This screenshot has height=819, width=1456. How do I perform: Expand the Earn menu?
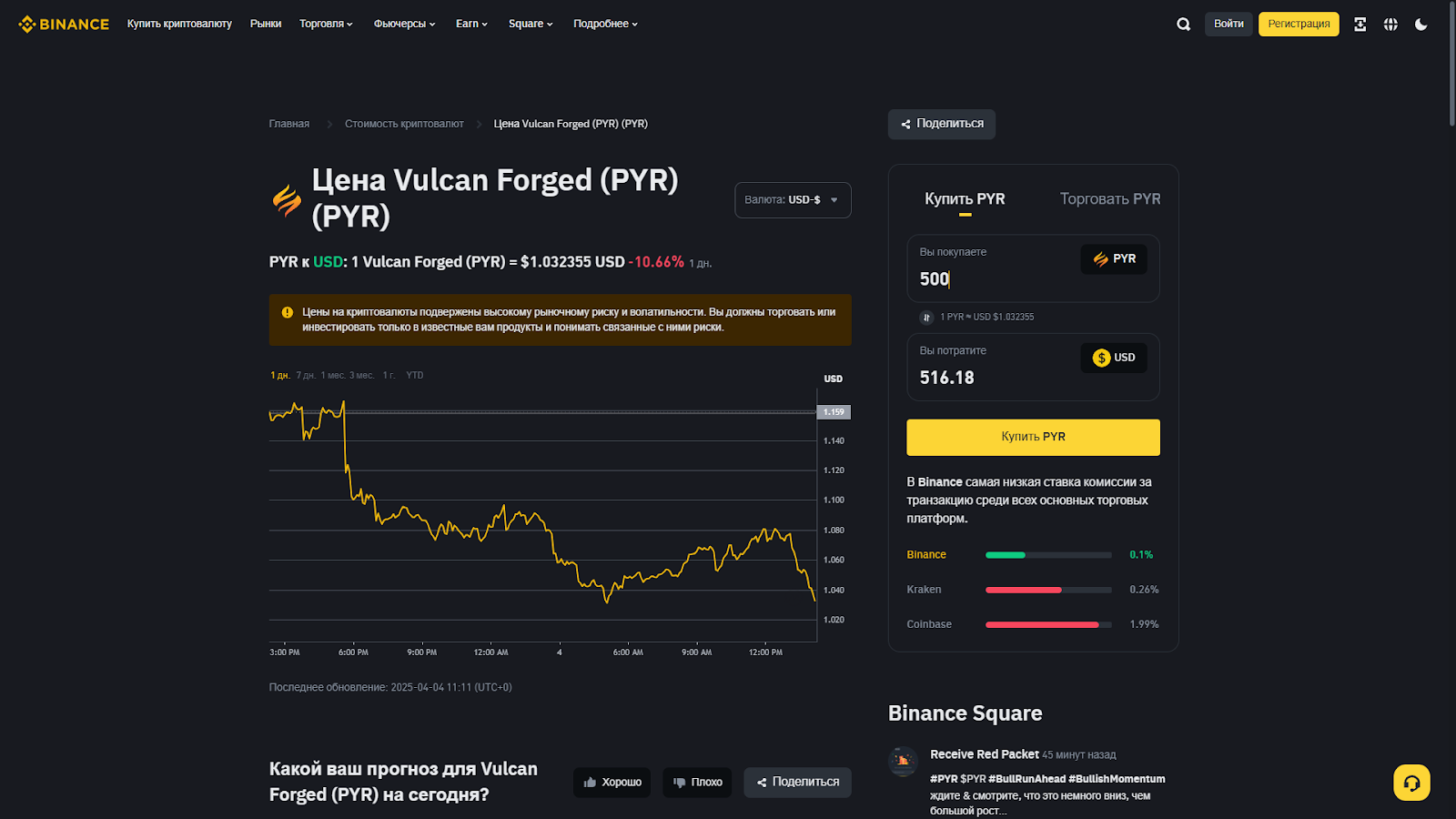click(x=471, y=24)
